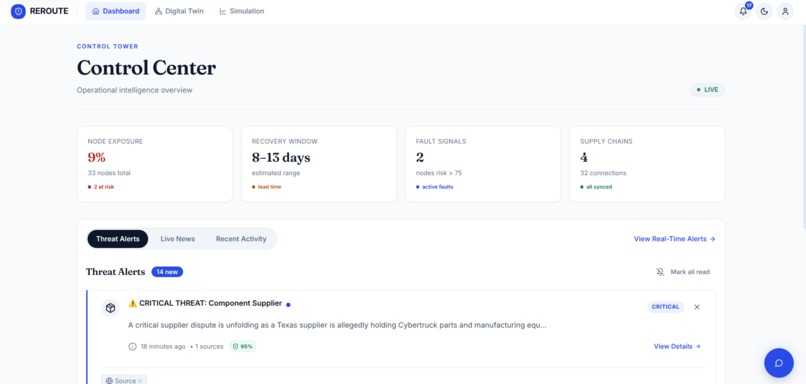Go to the Dashboard tab
This screenshot has height=384, width=806.
pos(116,11)
